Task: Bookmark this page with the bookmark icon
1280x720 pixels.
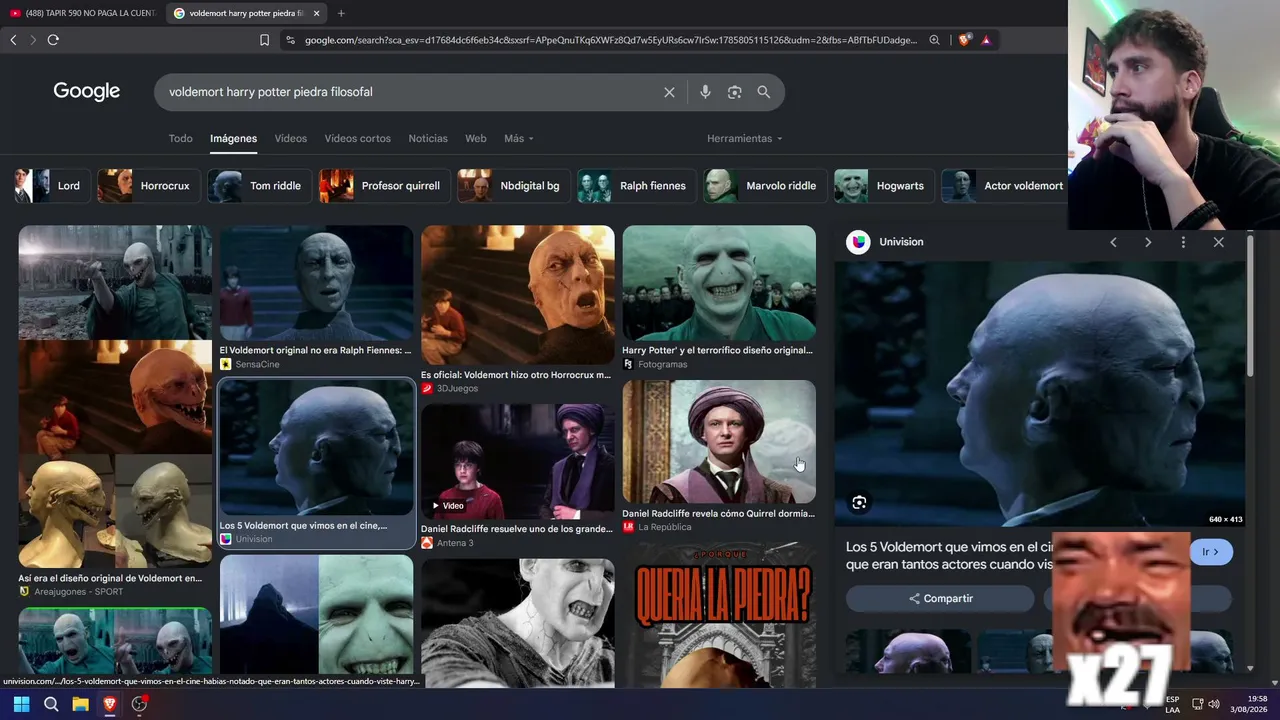Action: 264,40
